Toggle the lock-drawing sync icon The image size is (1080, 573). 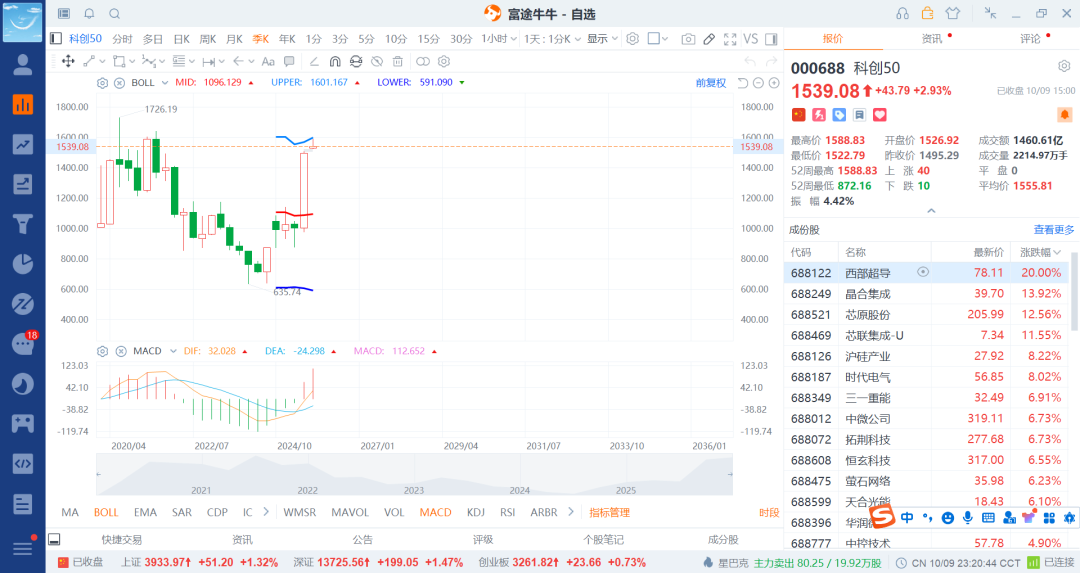pyautogui.click(x=355, y=61)
